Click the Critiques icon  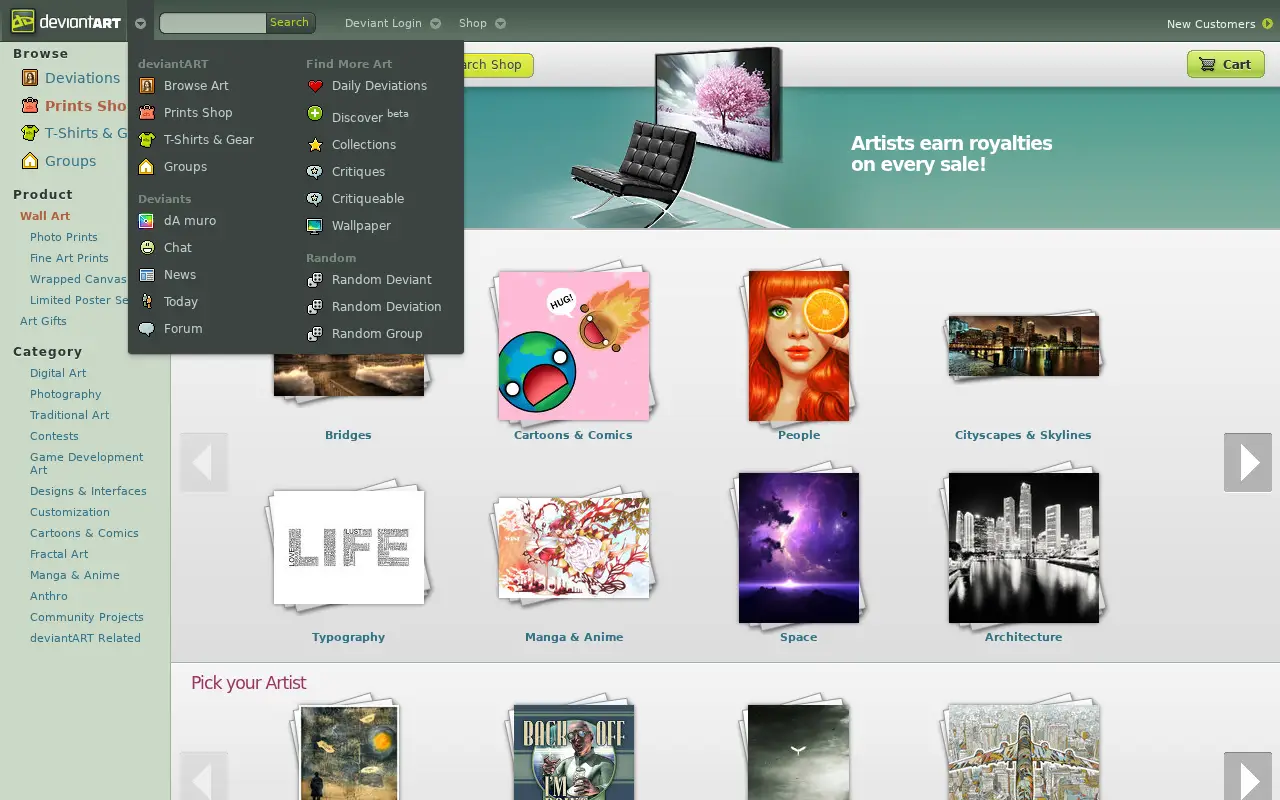pyautogui.click(x=315, y=172)
